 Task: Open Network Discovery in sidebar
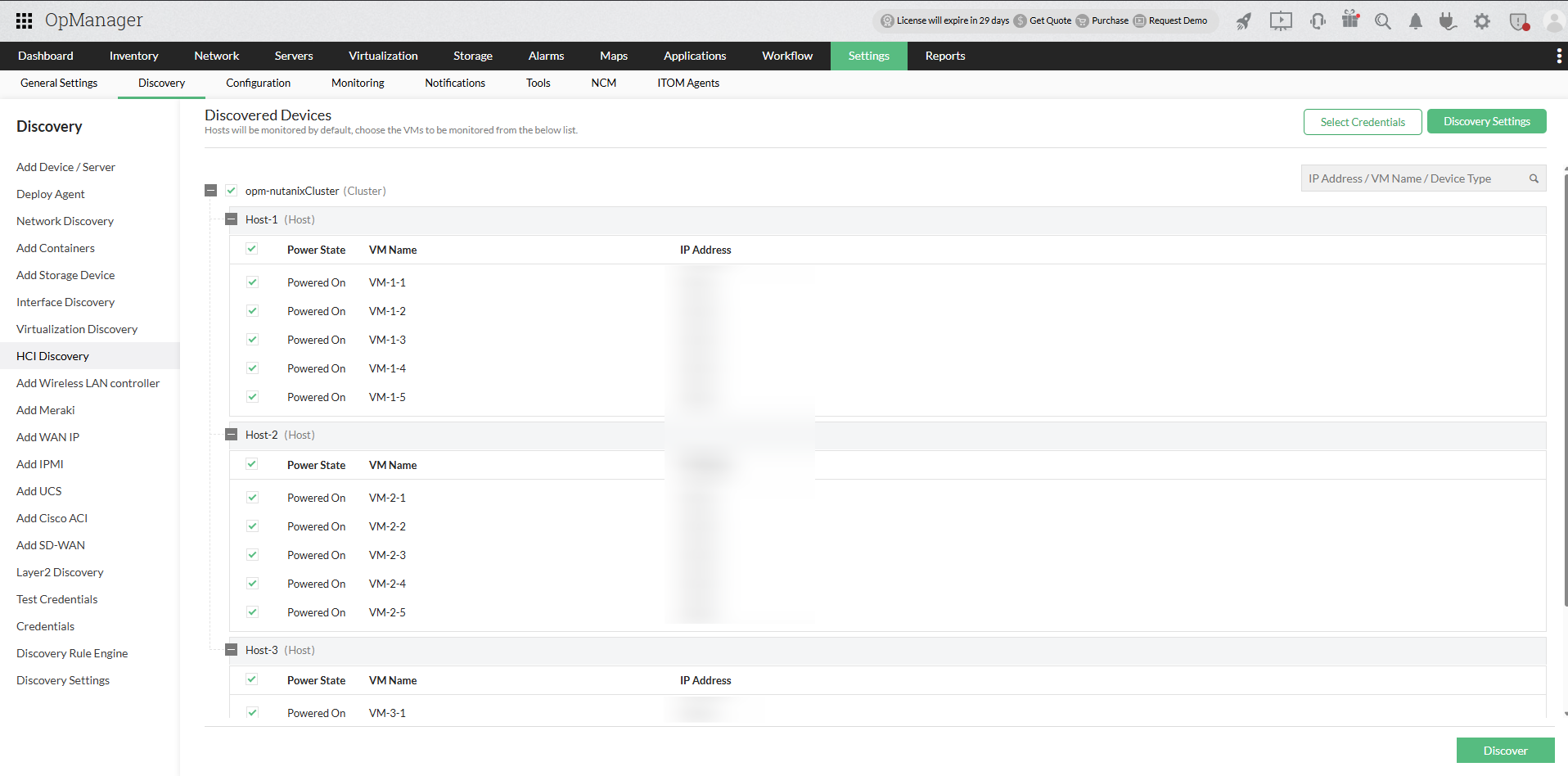point(65,221)
